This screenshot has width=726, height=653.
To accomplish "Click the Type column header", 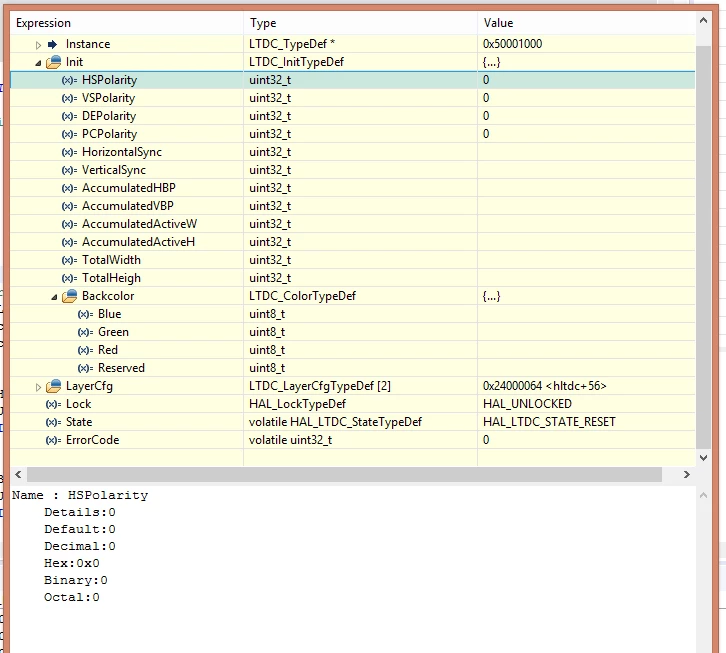I will (360, 23).
